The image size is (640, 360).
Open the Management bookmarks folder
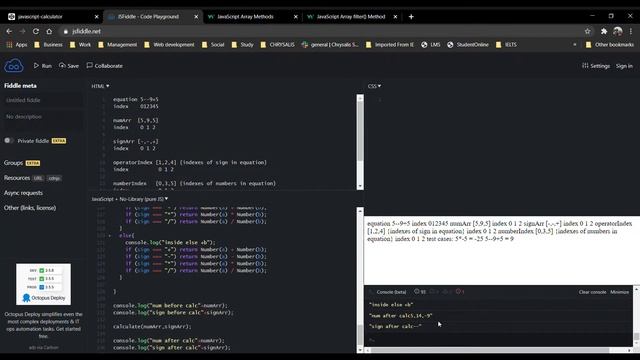point(118,44)
